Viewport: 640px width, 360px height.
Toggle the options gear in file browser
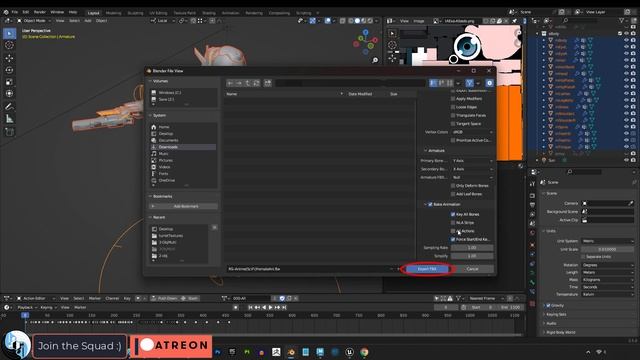coord(489,83)
